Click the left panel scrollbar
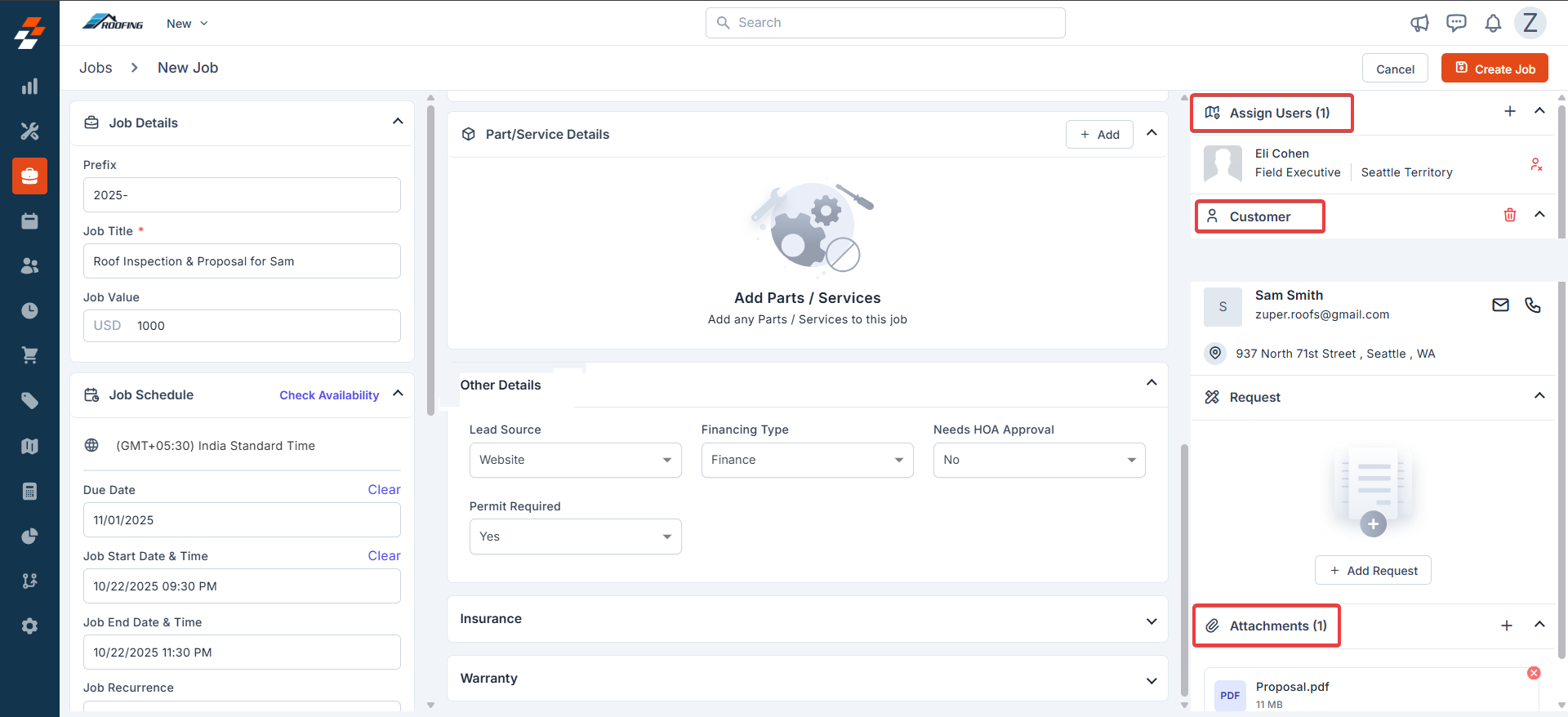The width and height of the screenshot is (1568, 717). click(430, 260)
